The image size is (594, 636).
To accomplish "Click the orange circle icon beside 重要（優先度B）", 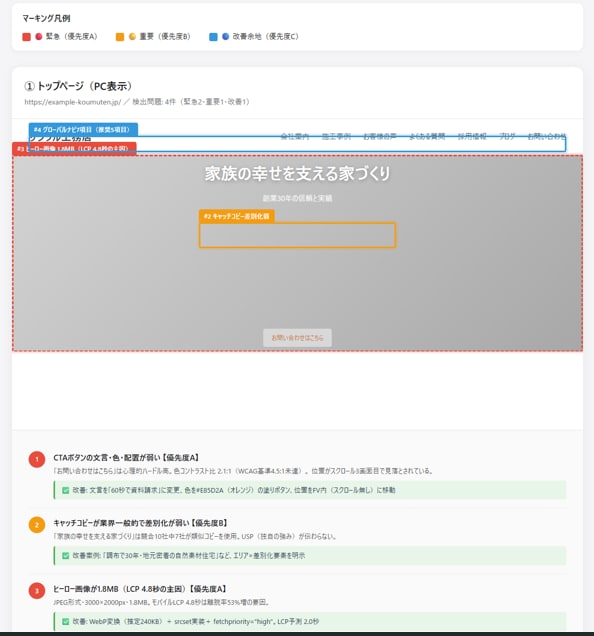I will point(132,37).
